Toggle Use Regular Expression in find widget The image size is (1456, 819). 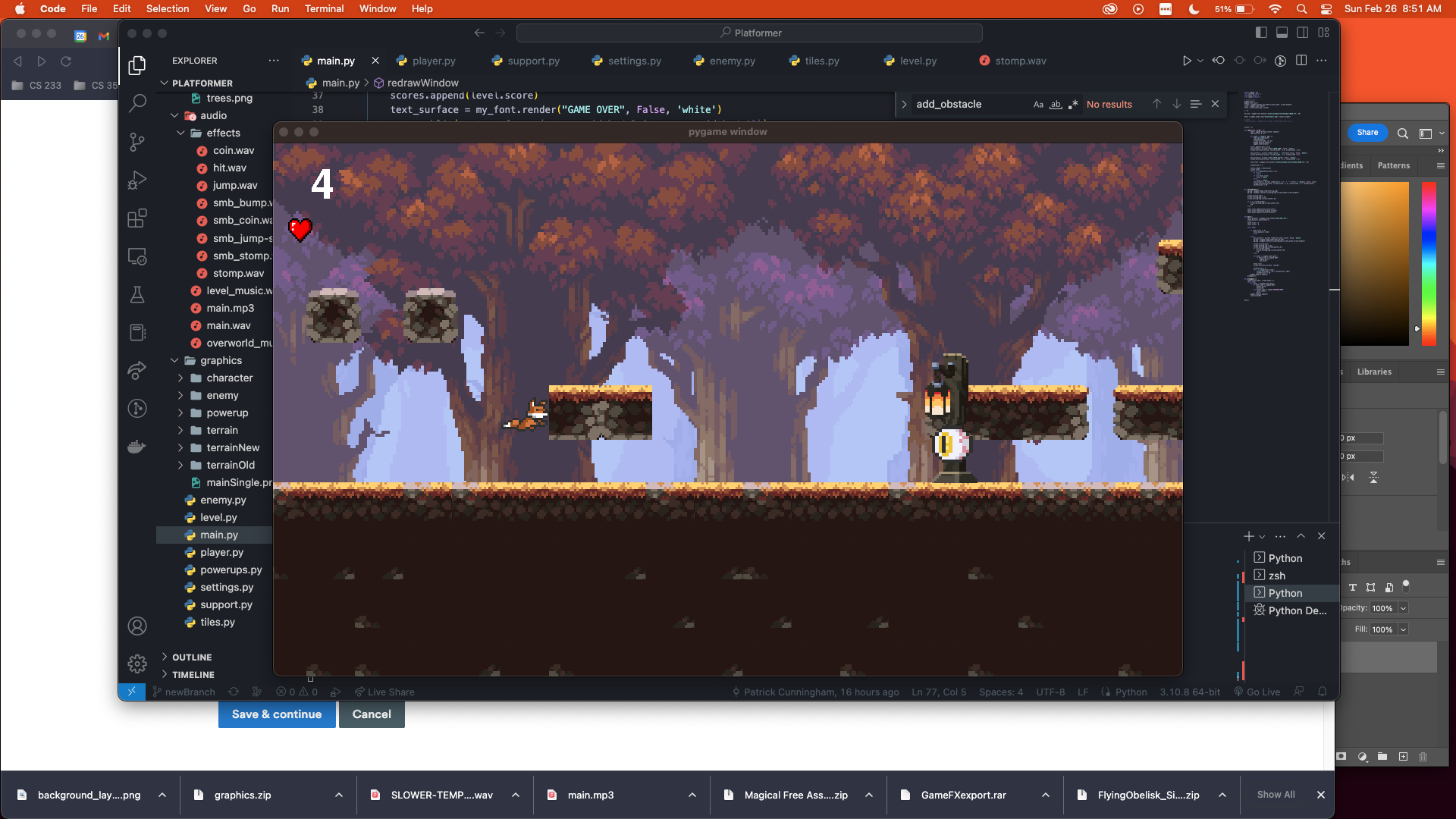[x=1073, y=105]
